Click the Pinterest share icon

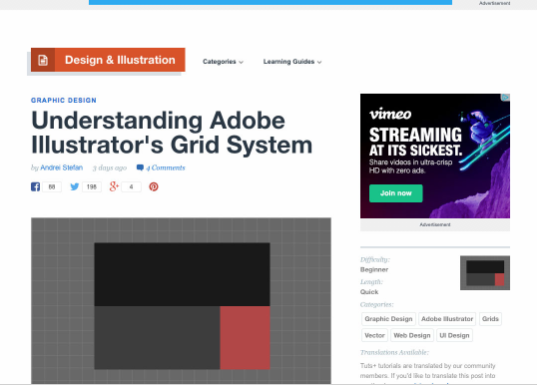153,187
